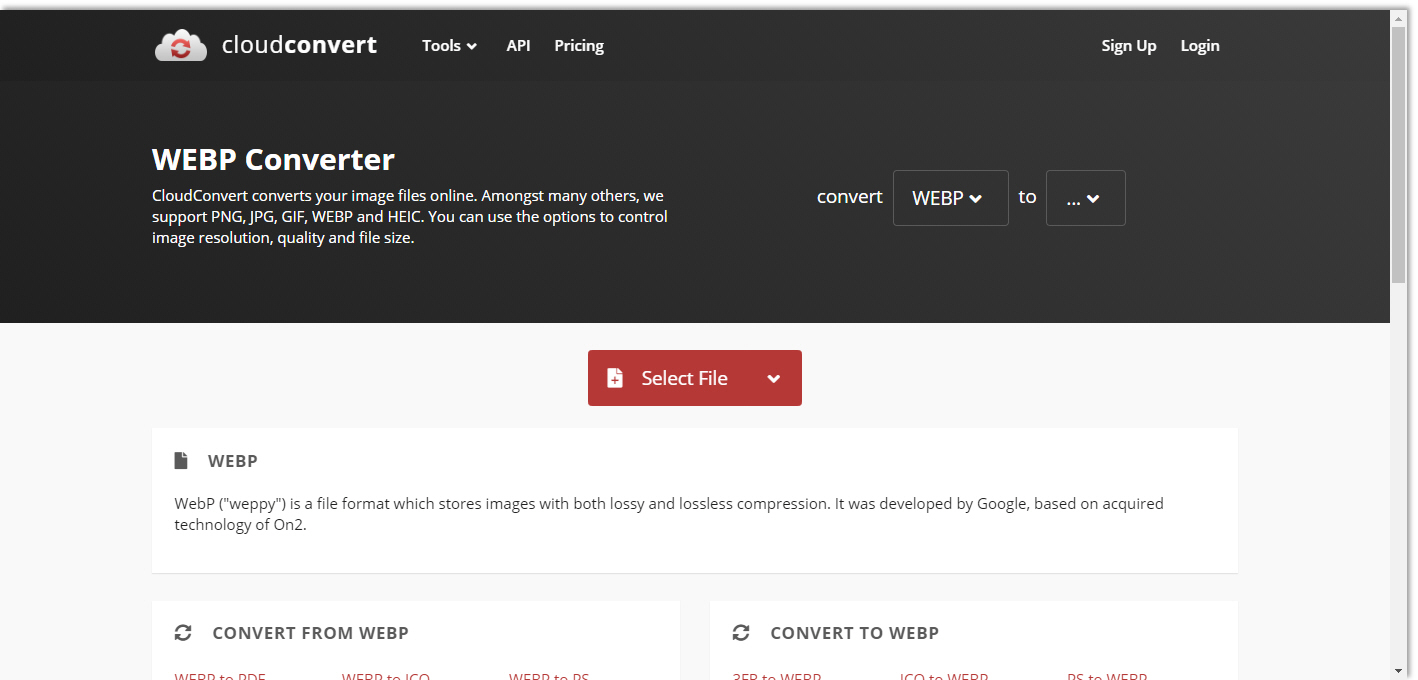This screenshot has height=680, width=1418.
Task: Click the Sign Up link
Action: coord(1129,46)
